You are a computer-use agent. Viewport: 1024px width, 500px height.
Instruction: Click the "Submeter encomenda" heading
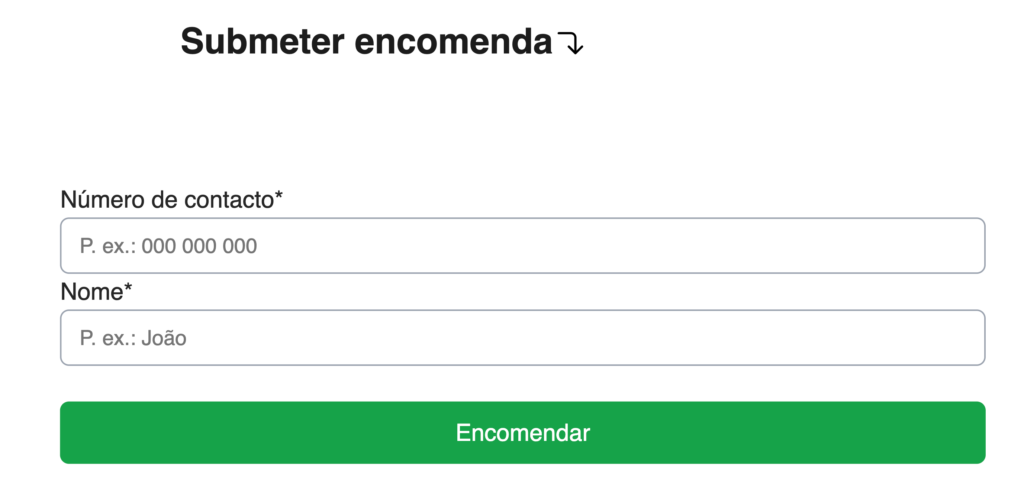tap(366, 42)
